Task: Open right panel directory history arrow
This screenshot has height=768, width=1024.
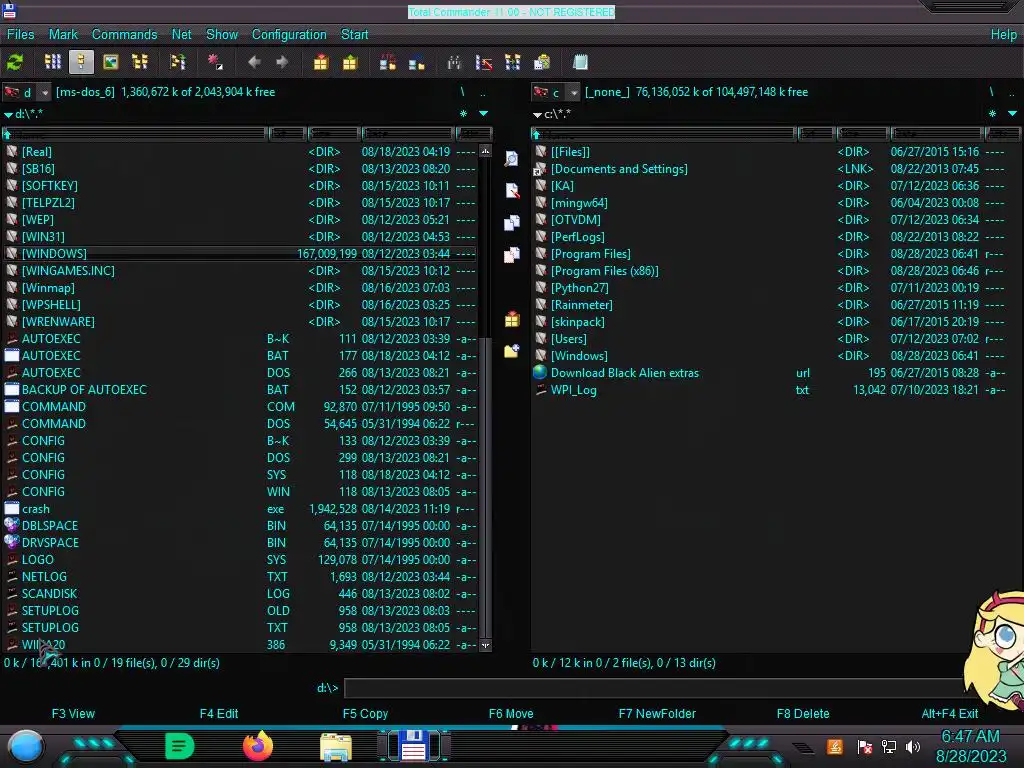Action: point(1012,114)
